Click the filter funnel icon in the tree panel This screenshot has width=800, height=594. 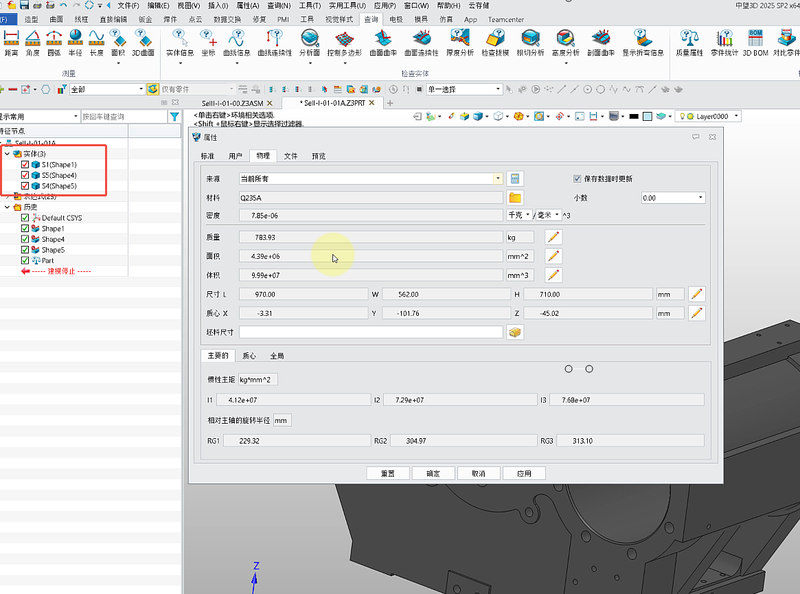(x=173, y=117)
